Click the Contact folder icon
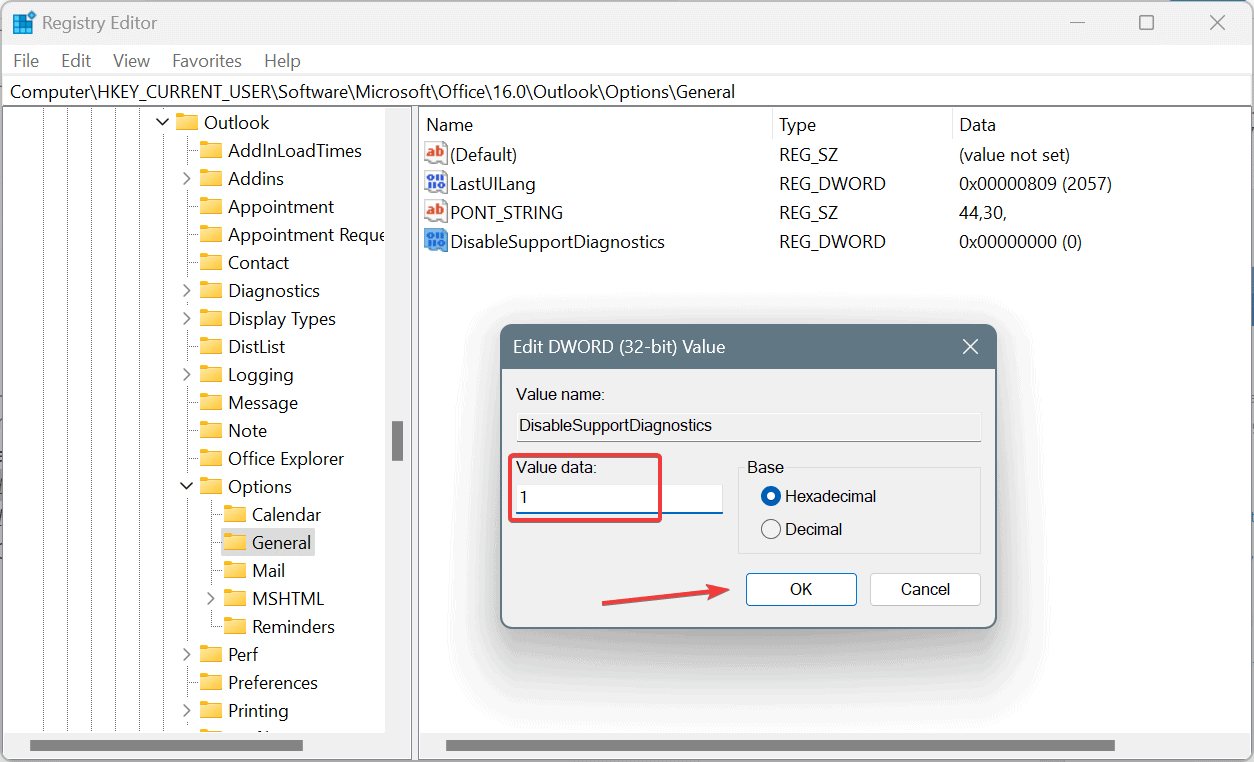This screenshot has width=1254, height=762. (211, 262)
